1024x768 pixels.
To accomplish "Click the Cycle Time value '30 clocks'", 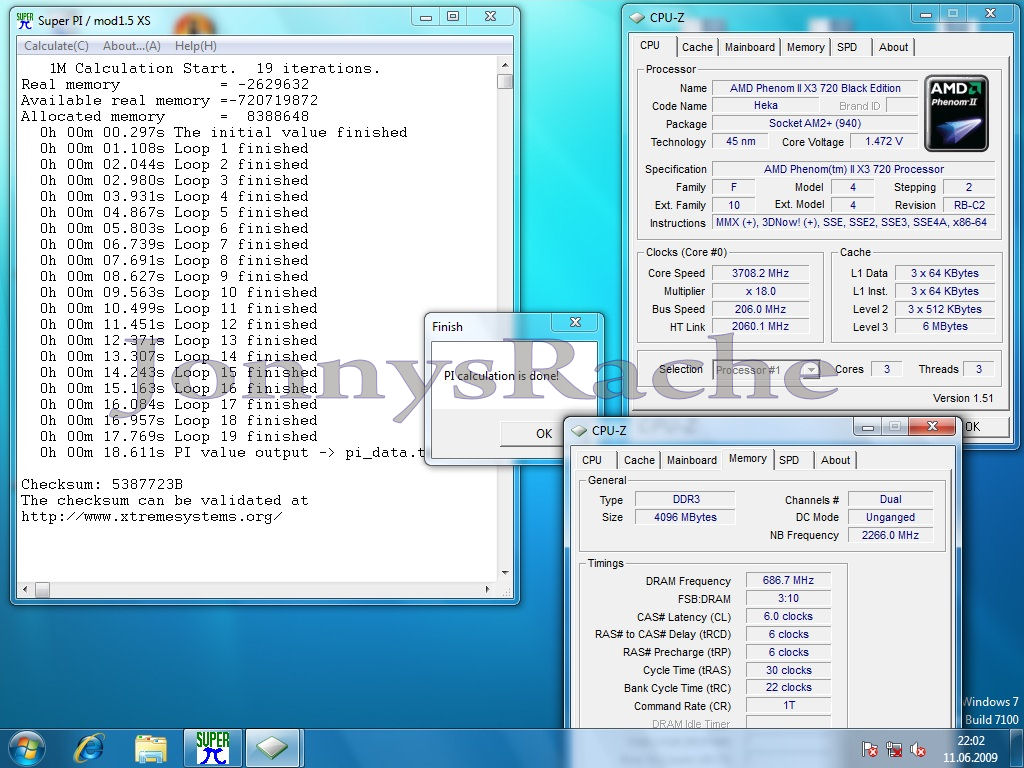I will click(788, 671).
